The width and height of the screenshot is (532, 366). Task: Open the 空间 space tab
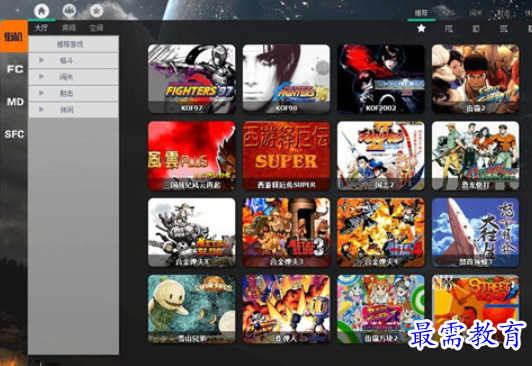[x=96, y=28]
